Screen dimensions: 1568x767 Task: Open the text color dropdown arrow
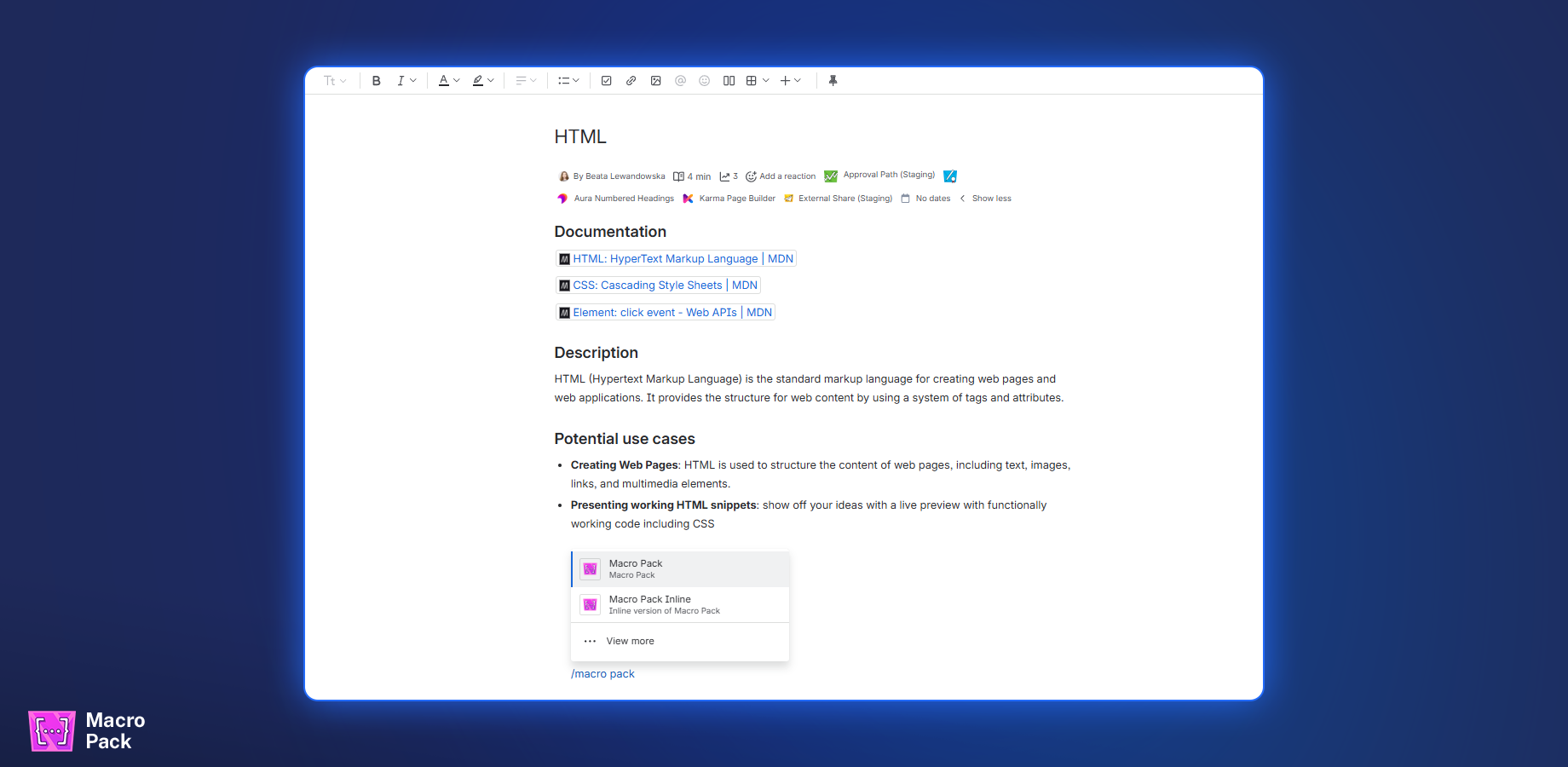click(x=457, y=81)
